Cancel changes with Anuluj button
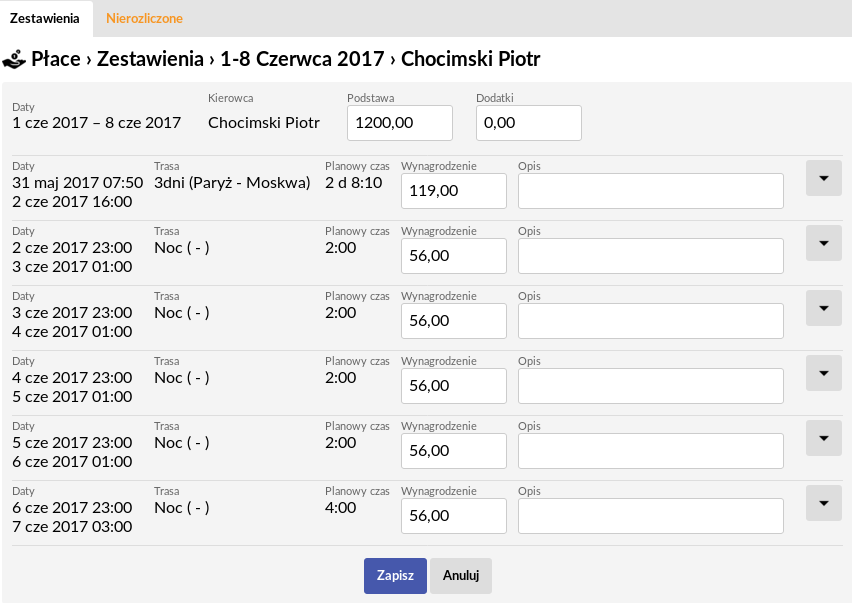The image size is (852, 603). coord(461,575)
